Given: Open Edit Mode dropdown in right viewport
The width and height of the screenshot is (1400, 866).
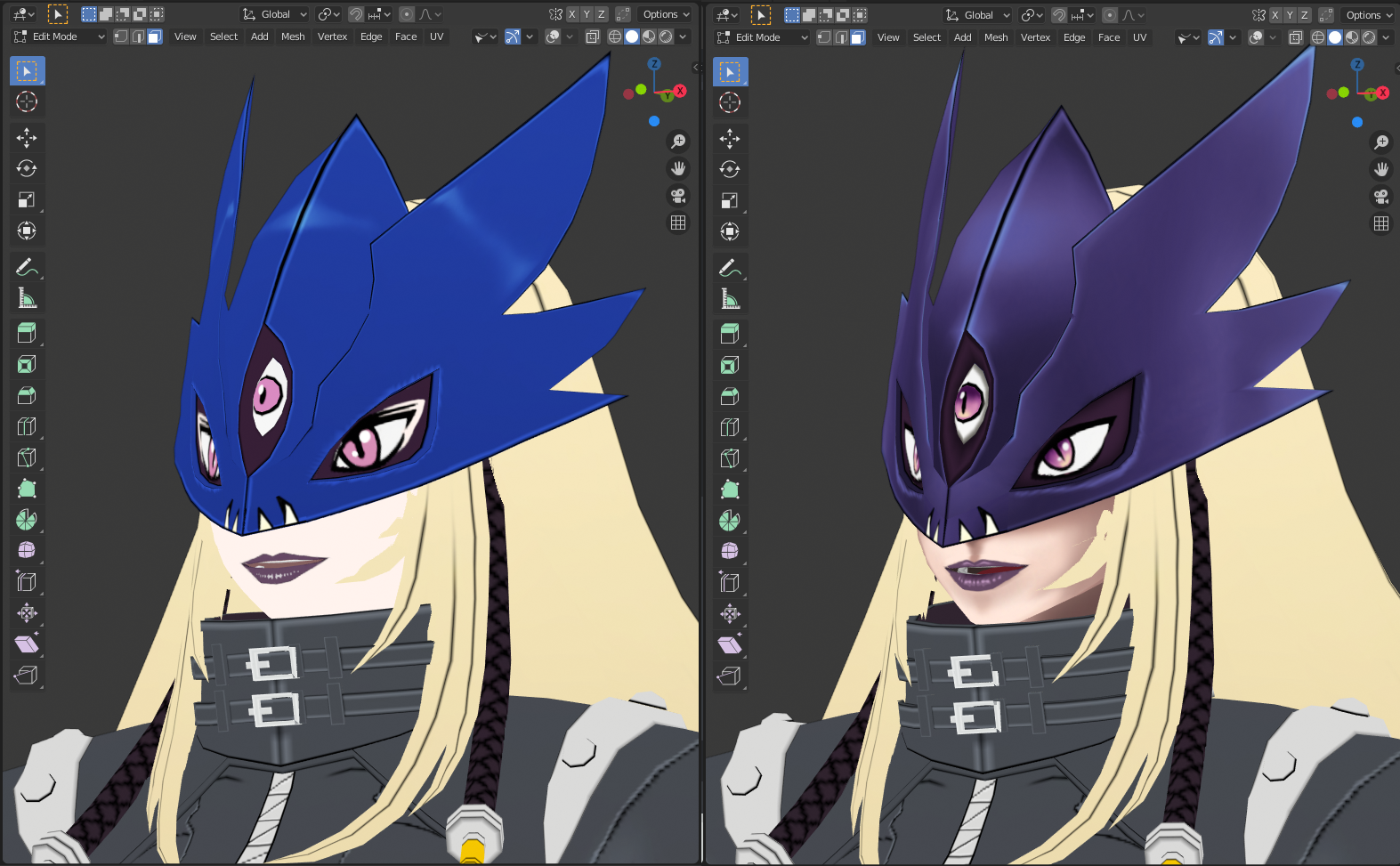Looking at the screenshot, I should [x=761, y=37].
